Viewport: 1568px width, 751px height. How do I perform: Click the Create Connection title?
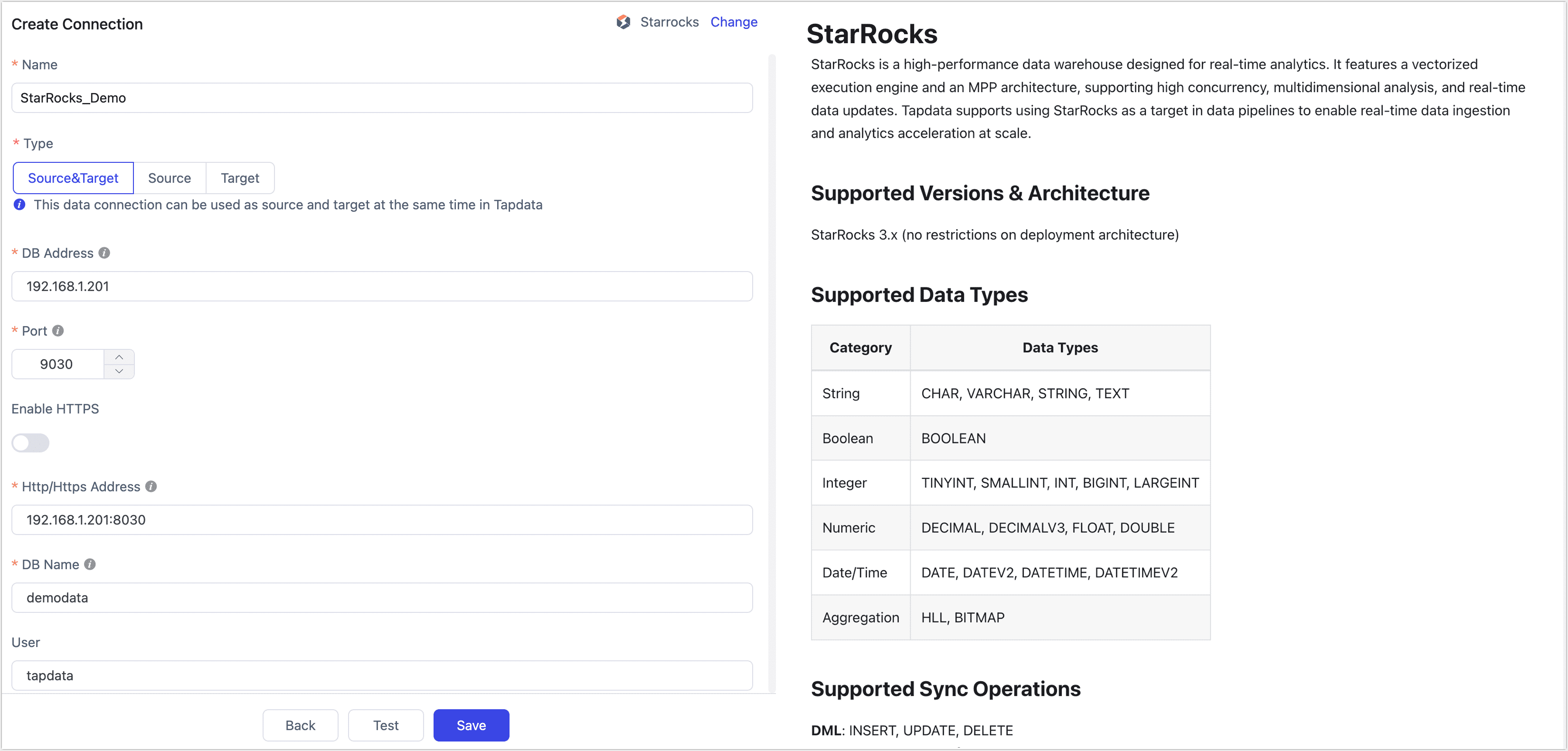tap(77, 24)
